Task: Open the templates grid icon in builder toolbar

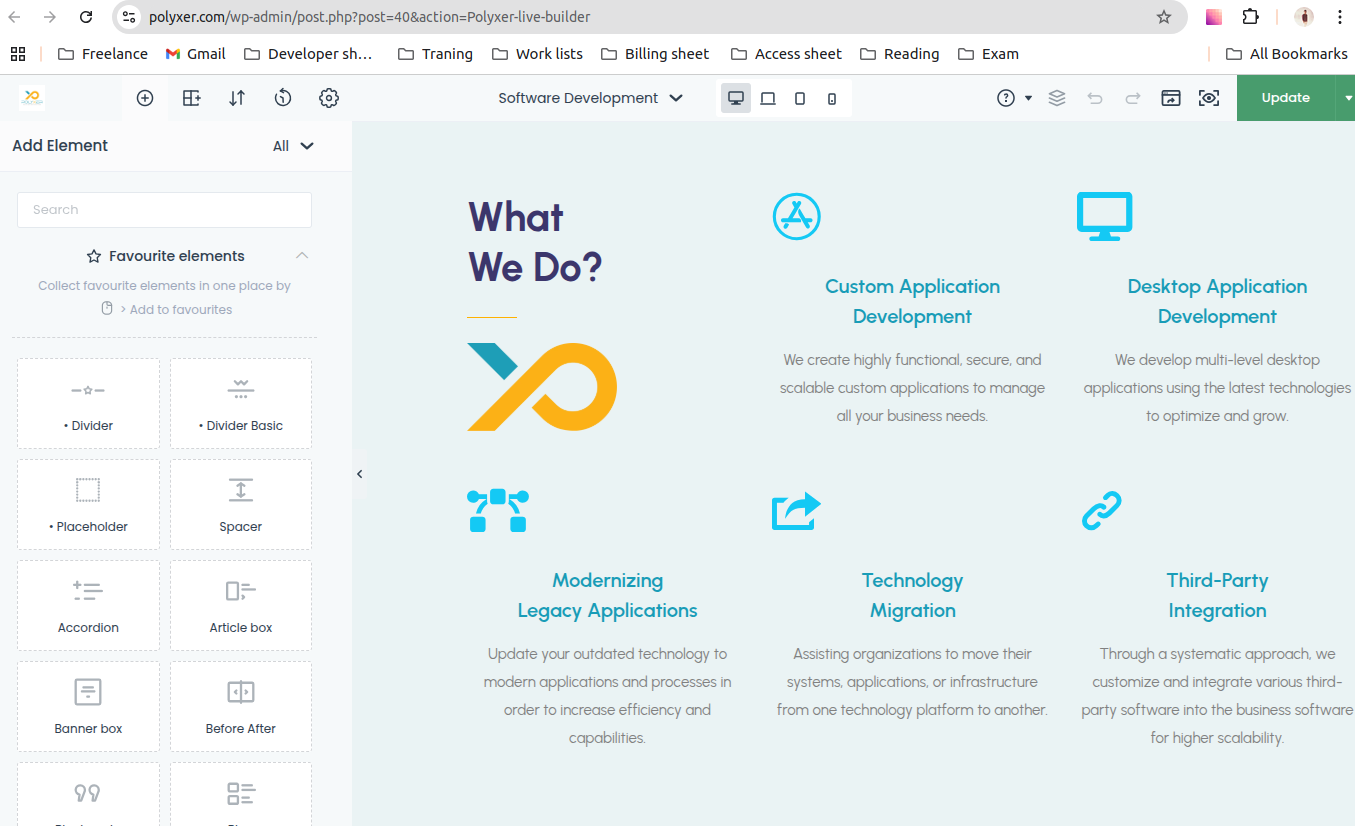Action: tap(191, 98)
